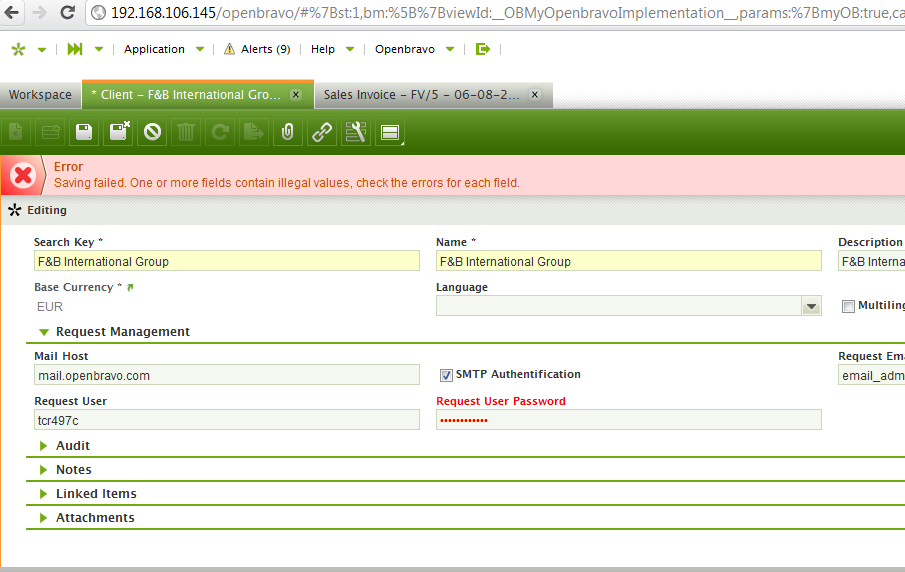This screenshot has height=572, width=905.
Task: Open the dropdown next to the asterisk logo
Action: coord(42,50)
